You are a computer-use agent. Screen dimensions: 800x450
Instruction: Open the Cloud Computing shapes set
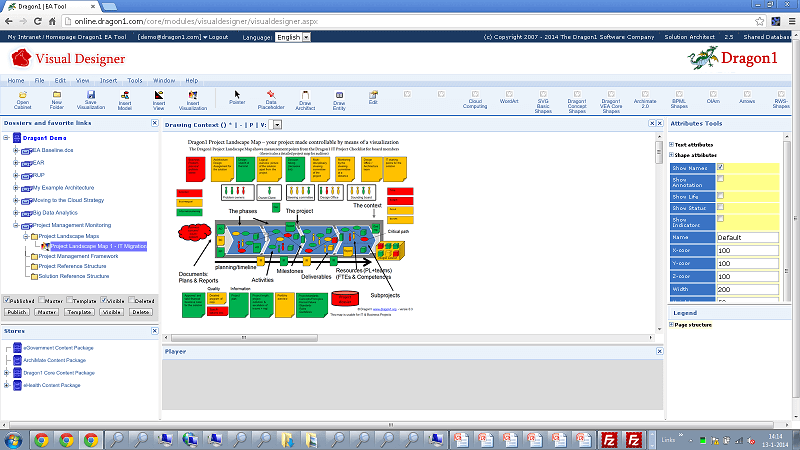pyautogui.click(x=475, y=99)
